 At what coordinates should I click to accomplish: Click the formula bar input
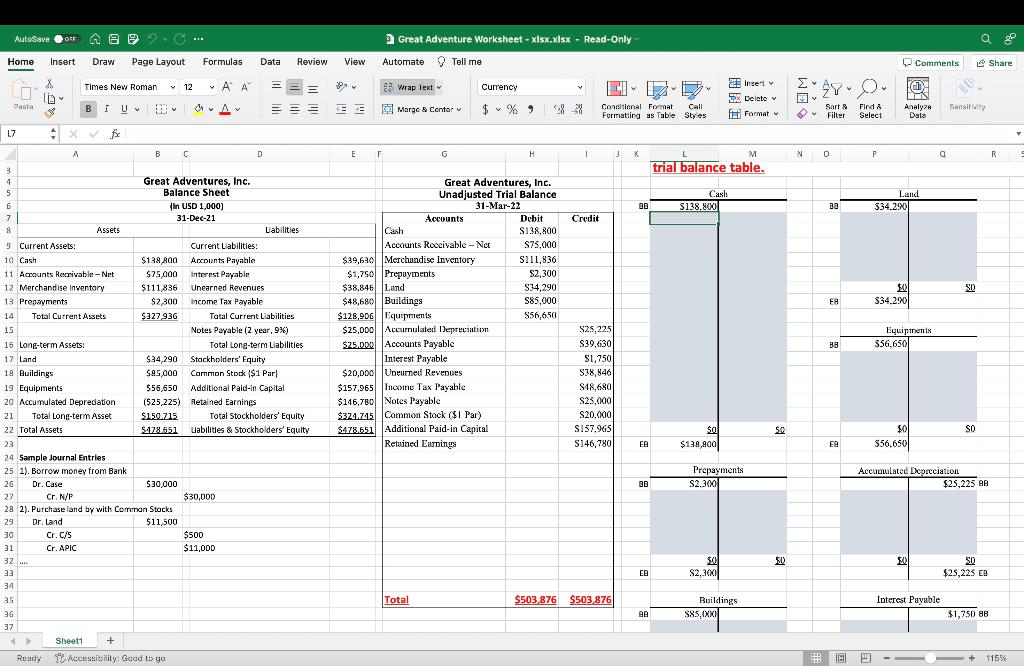click(568, 133)
